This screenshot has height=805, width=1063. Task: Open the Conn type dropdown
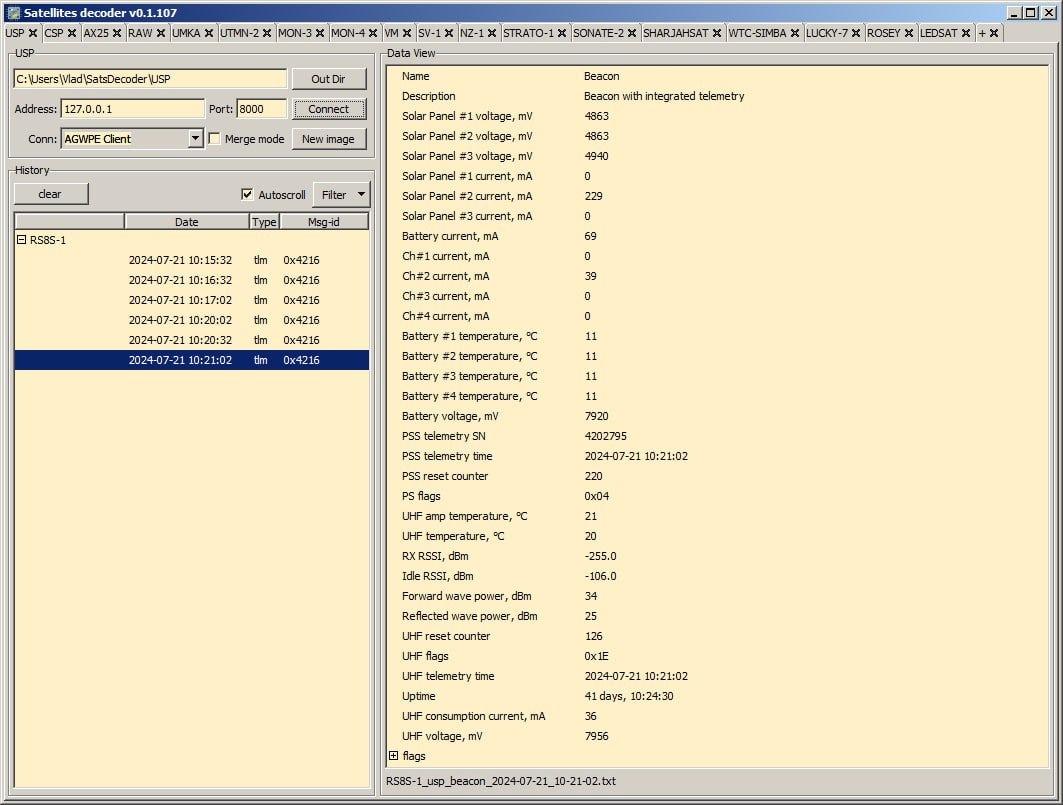click(195, 139)
